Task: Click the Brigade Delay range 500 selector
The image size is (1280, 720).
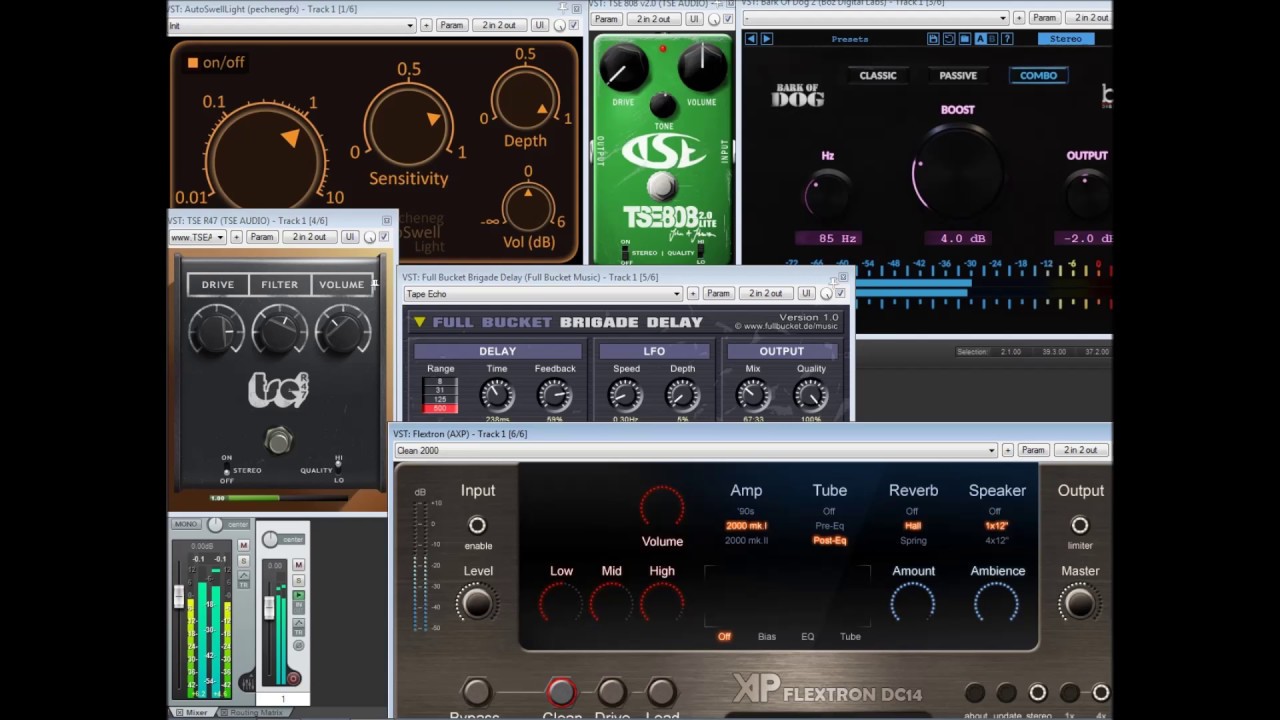Action: click(440, 409)
